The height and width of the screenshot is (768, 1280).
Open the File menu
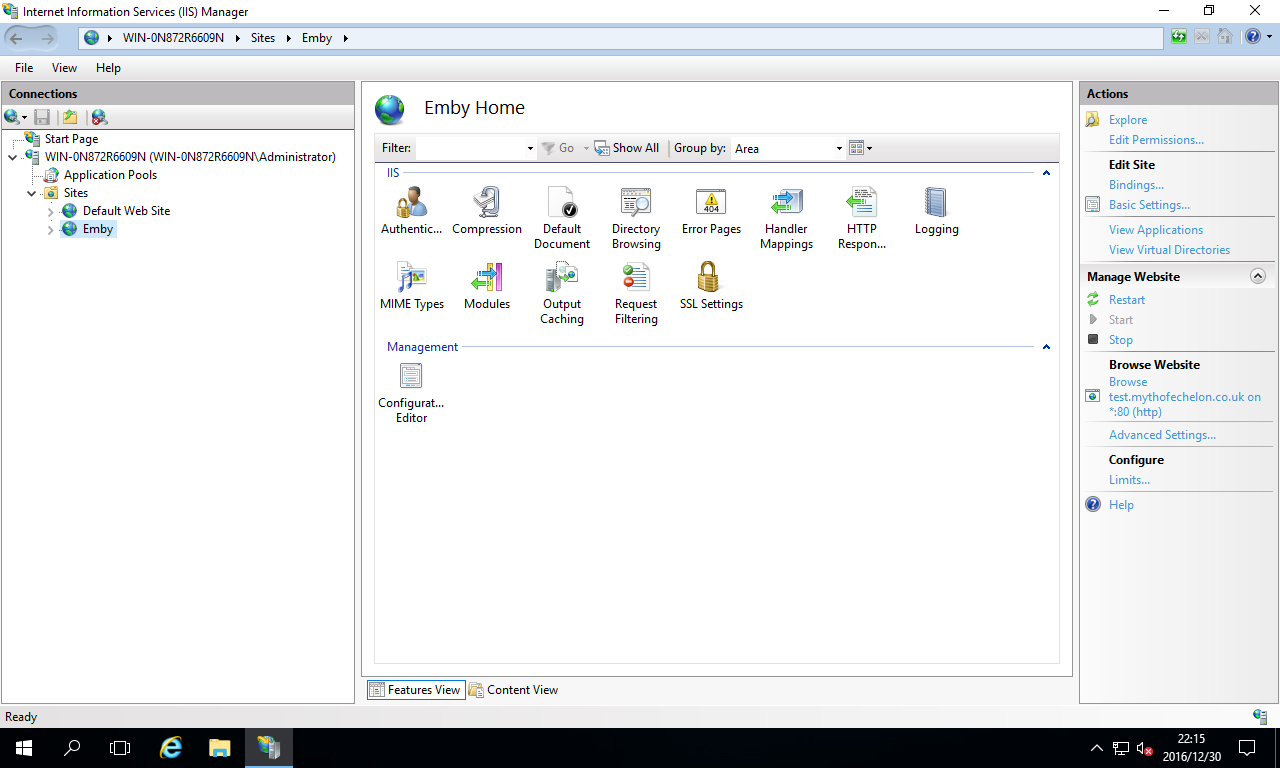(x=24, y=68)
